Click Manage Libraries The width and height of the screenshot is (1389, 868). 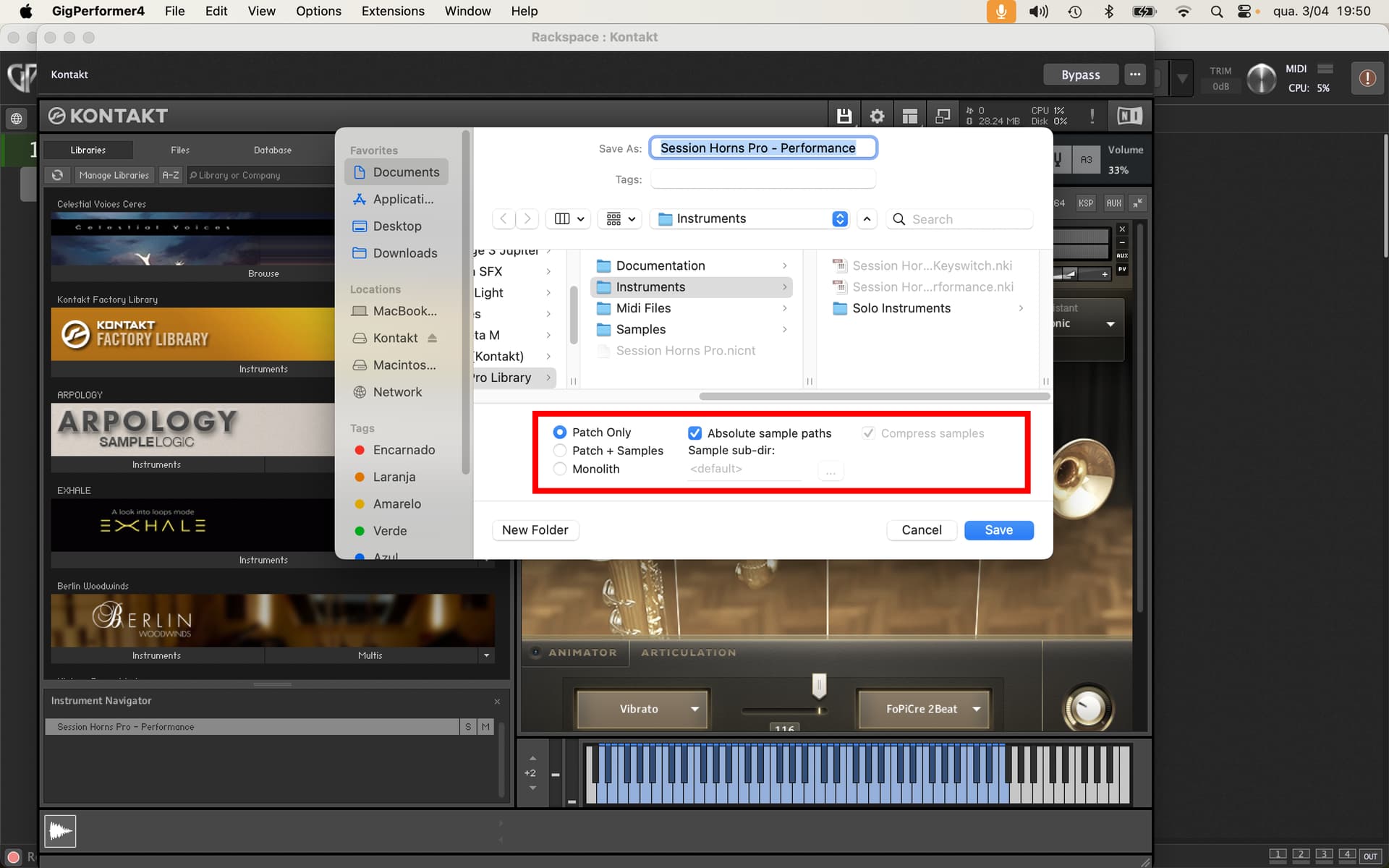(x=114, y=175)
